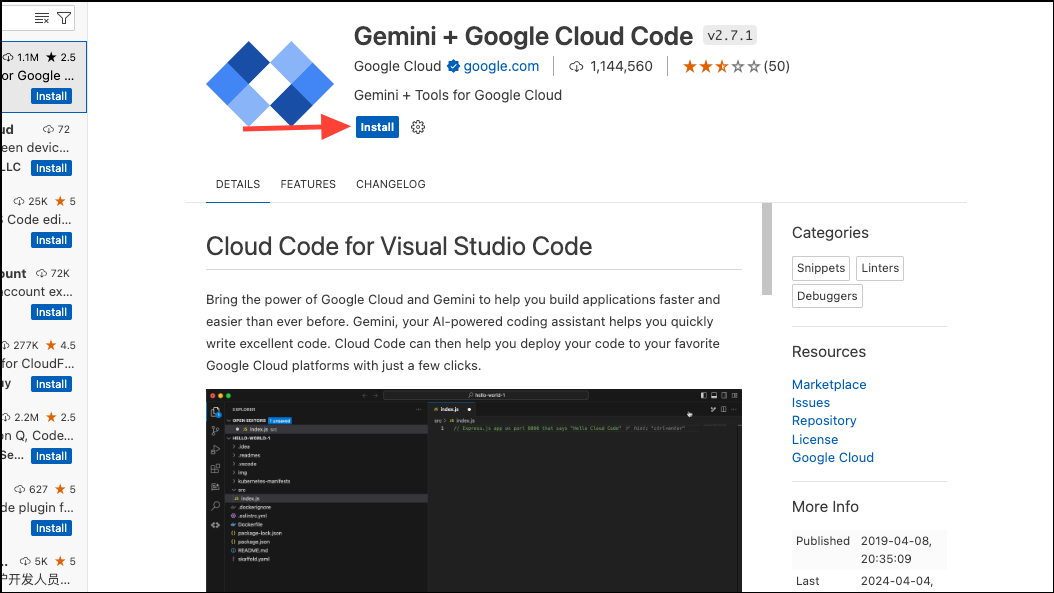This screenshot has width=1054, height=593.
Task: Open the Manage gear icon beside Install
Action: (417, 127)
